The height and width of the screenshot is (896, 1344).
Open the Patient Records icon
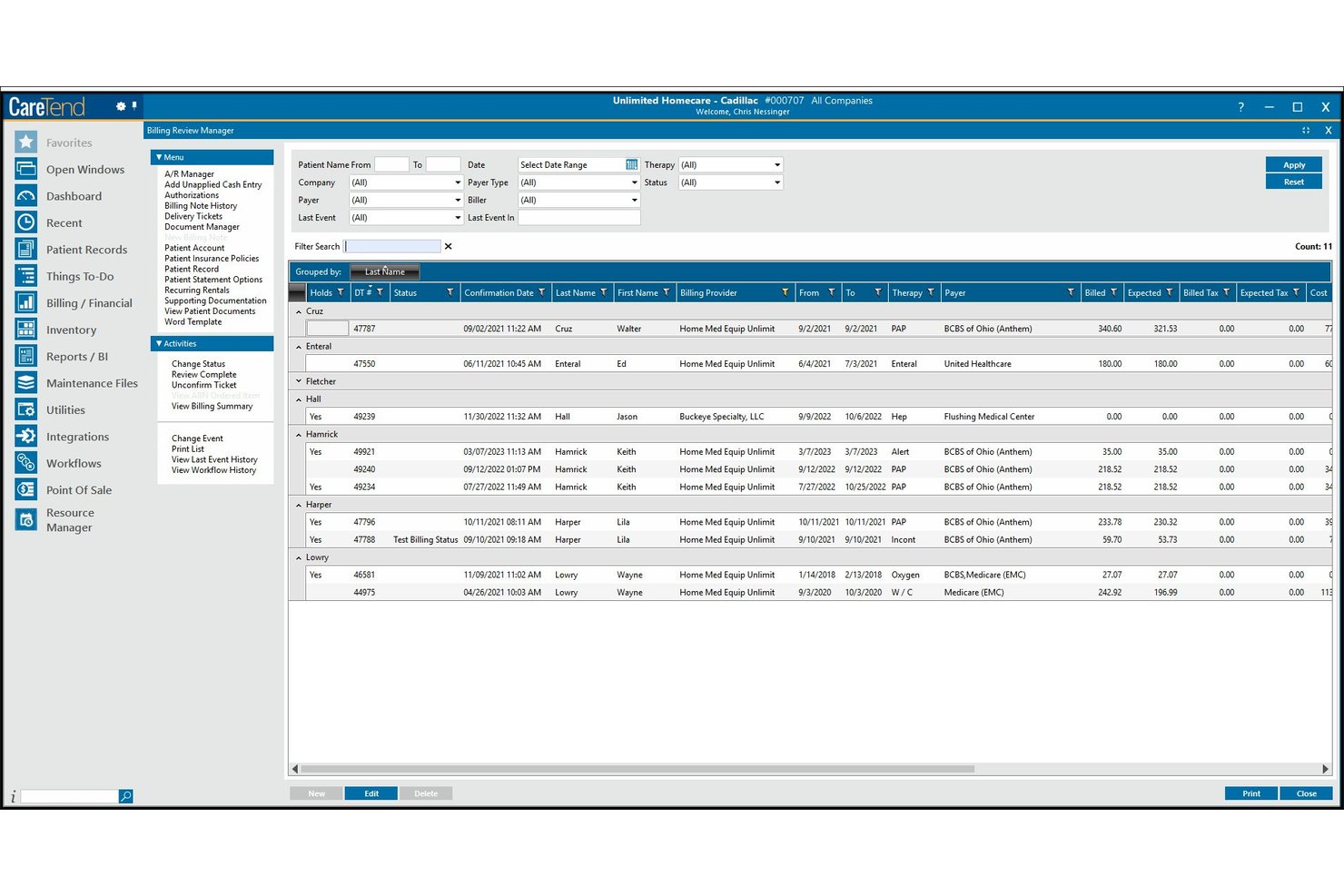(26, 249)
